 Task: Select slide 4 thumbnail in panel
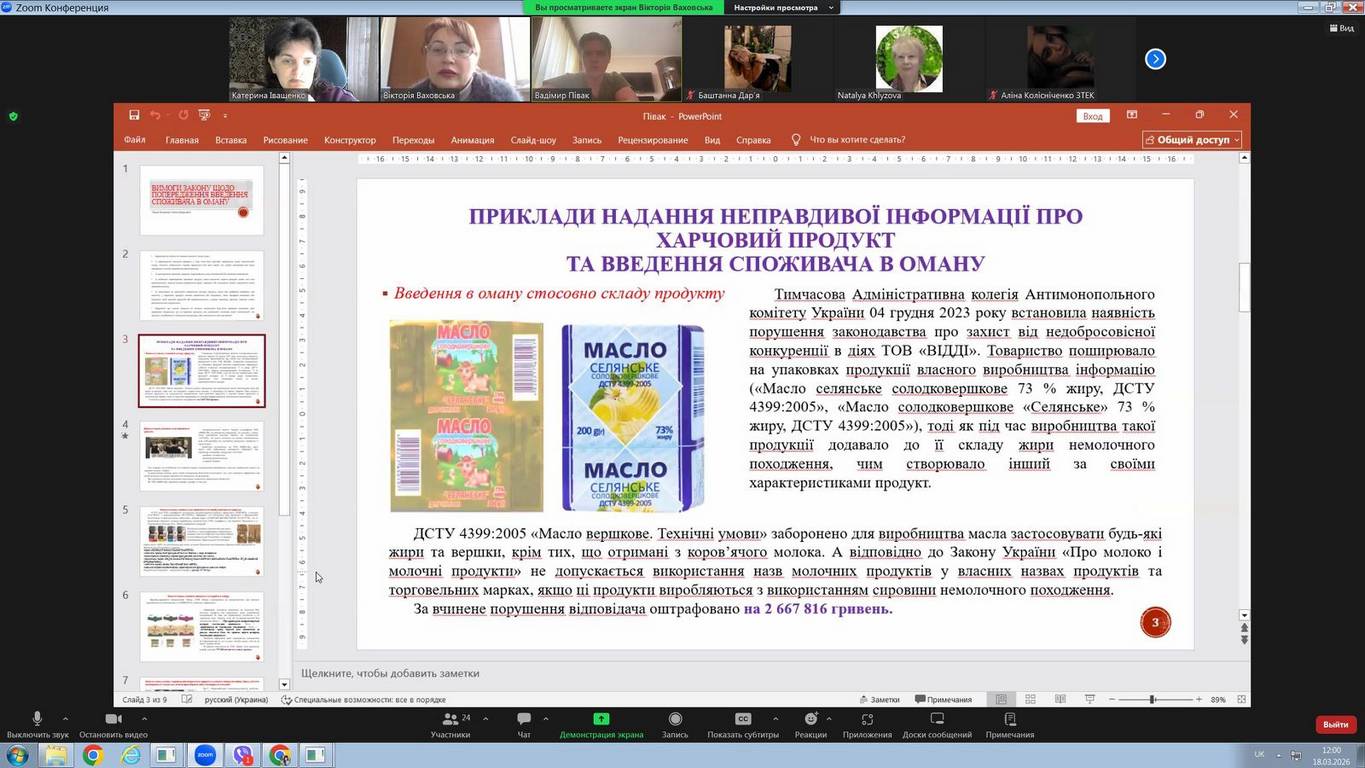point(202,456)
